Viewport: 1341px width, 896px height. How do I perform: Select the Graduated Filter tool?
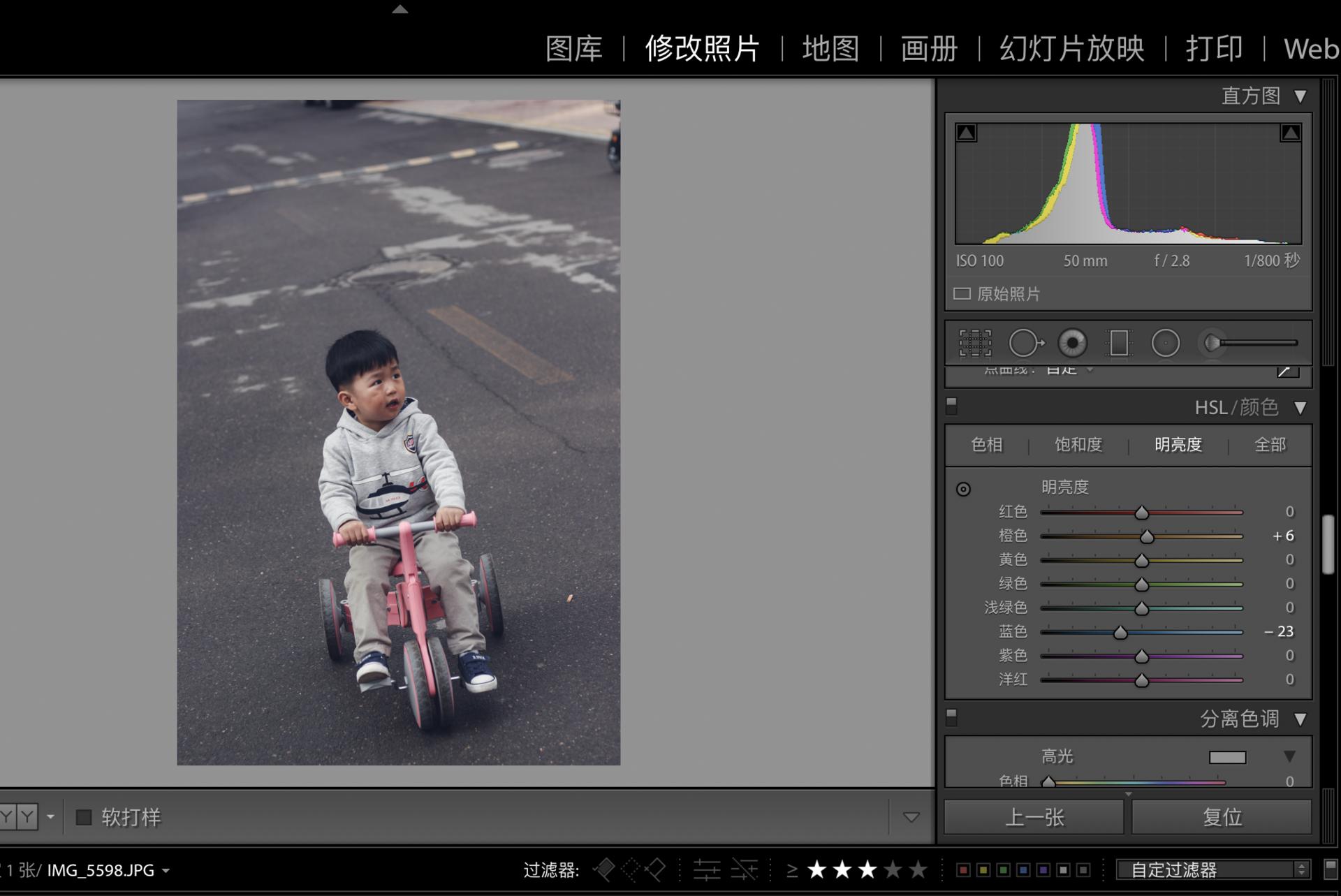pos(1118,343)
